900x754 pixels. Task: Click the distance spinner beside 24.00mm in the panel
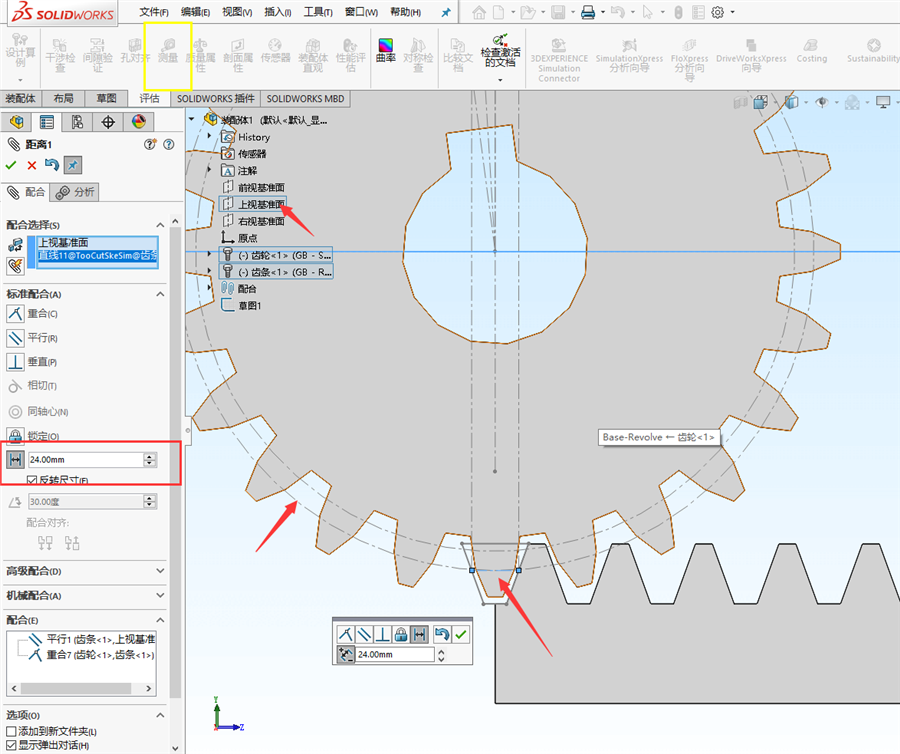coord(150,460)
